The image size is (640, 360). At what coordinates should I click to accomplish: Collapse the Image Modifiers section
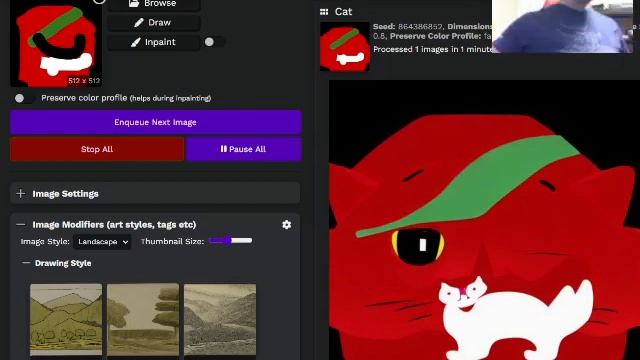click(x=21, y=225)
